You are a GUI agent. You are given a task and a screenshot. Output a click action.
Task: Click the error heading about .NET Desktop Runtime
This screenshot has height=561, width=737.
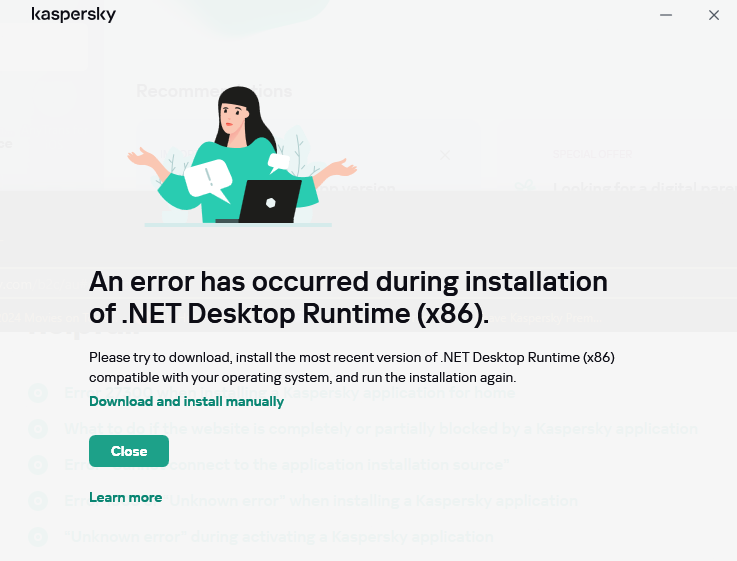pyautogui.click(x=348, y=297)
